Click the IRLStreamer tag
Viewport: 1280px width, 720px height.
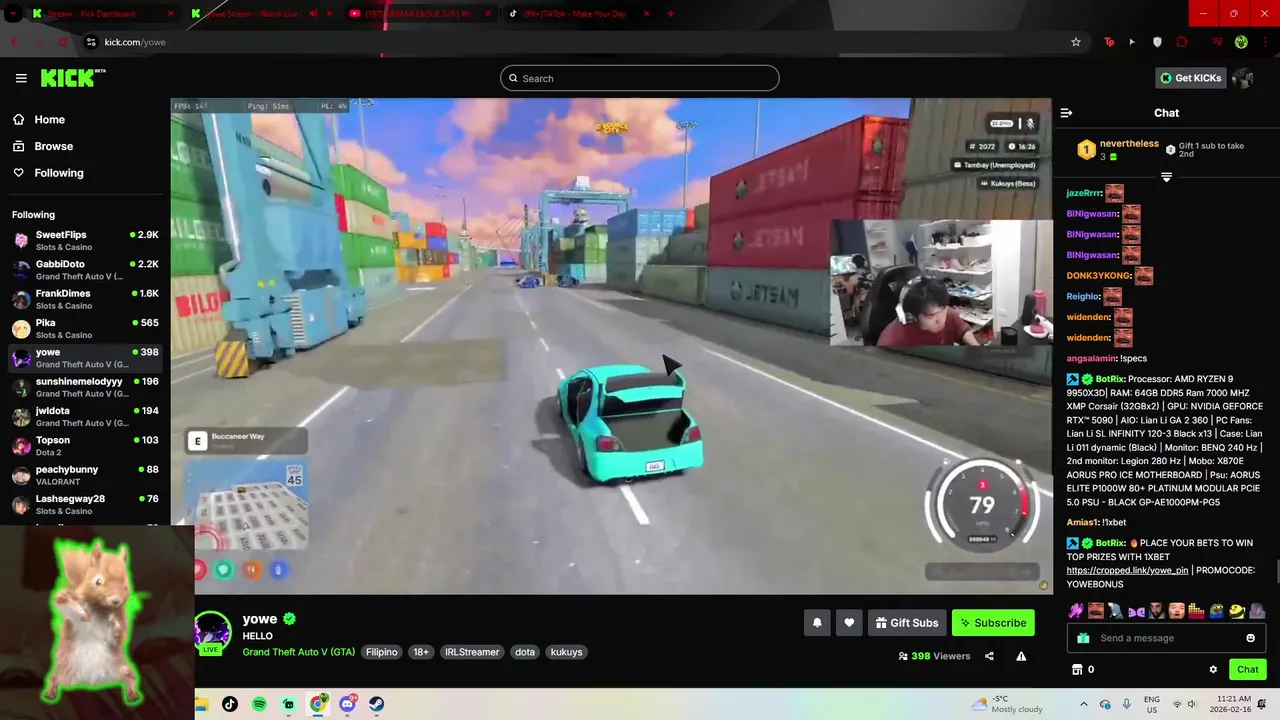(x=472, y=652)
